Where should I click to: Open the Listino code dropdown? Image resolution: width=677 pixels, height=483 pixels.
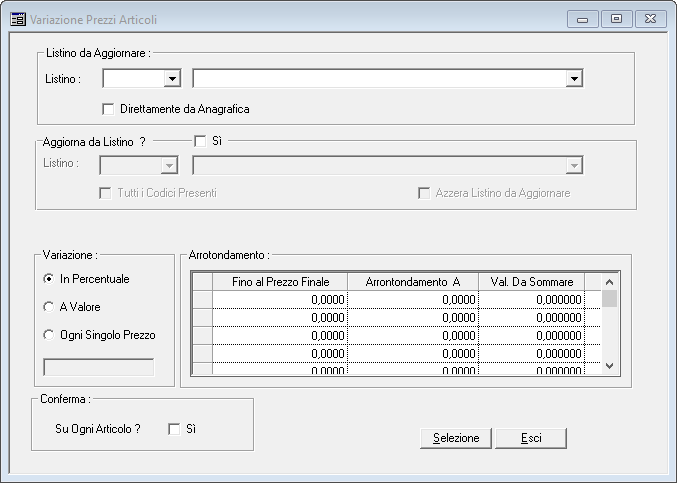click(x=172, y=78)
